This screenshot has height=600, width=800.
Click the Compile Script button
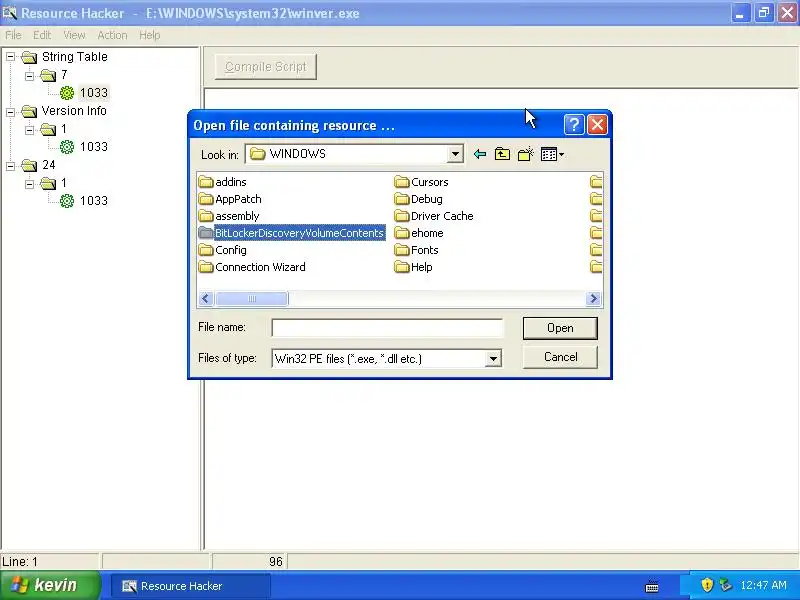(266, 67)
